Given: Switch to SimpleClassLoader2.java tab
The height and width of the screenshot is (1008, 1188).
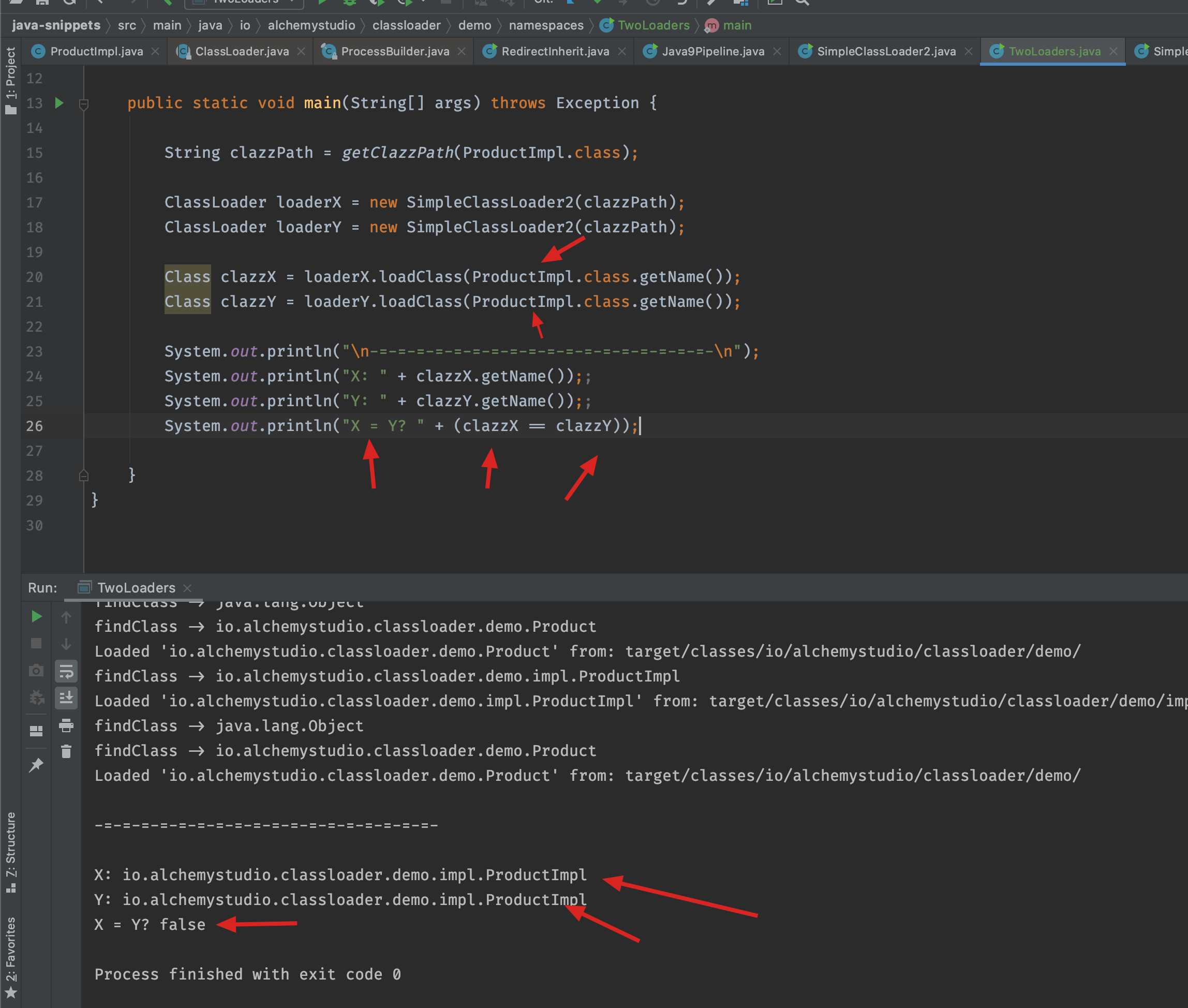Looking at the screenshot, I should point(885,51).
